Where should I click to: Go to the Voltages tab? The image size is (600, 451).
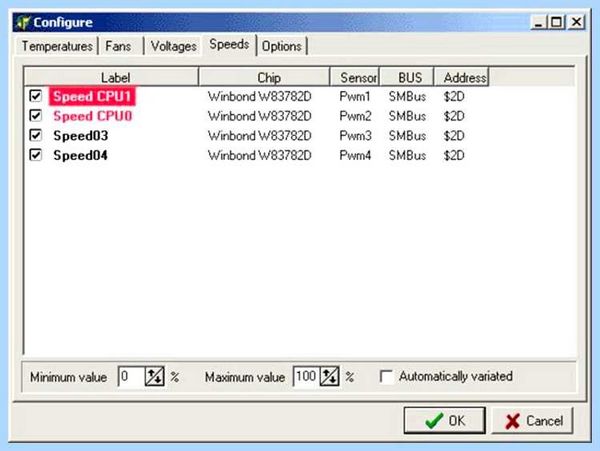(x=174, y=46)
